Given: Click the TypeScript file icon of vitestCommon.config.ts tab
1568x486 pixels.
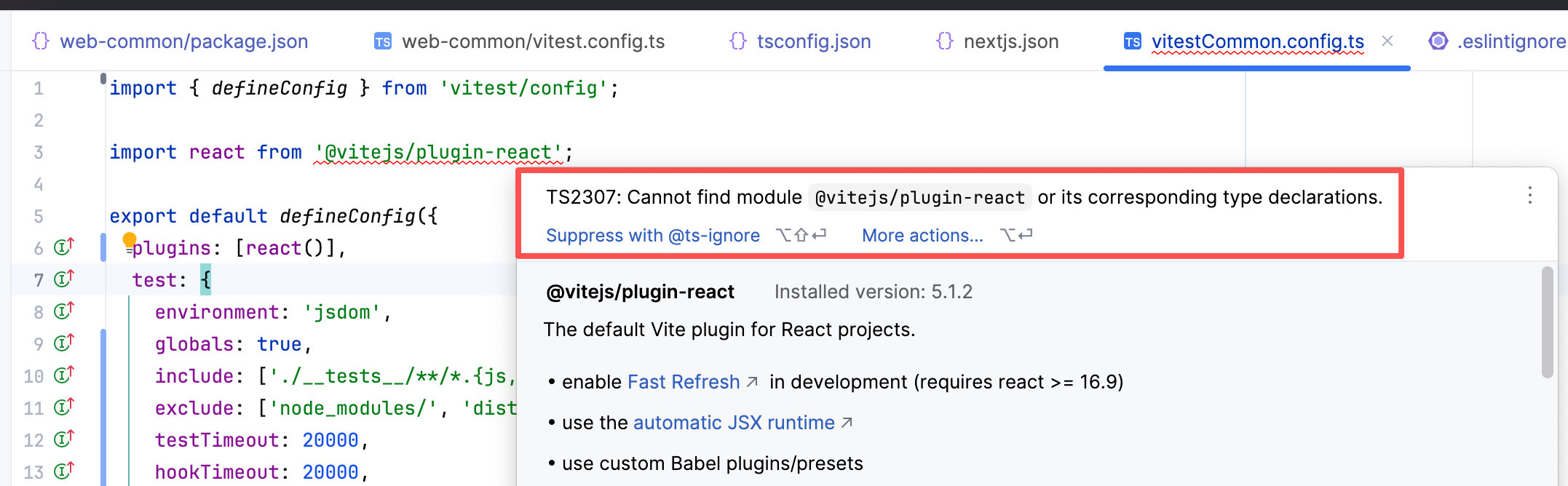Looking at the screenshot, I should [x=1132, y=41].
